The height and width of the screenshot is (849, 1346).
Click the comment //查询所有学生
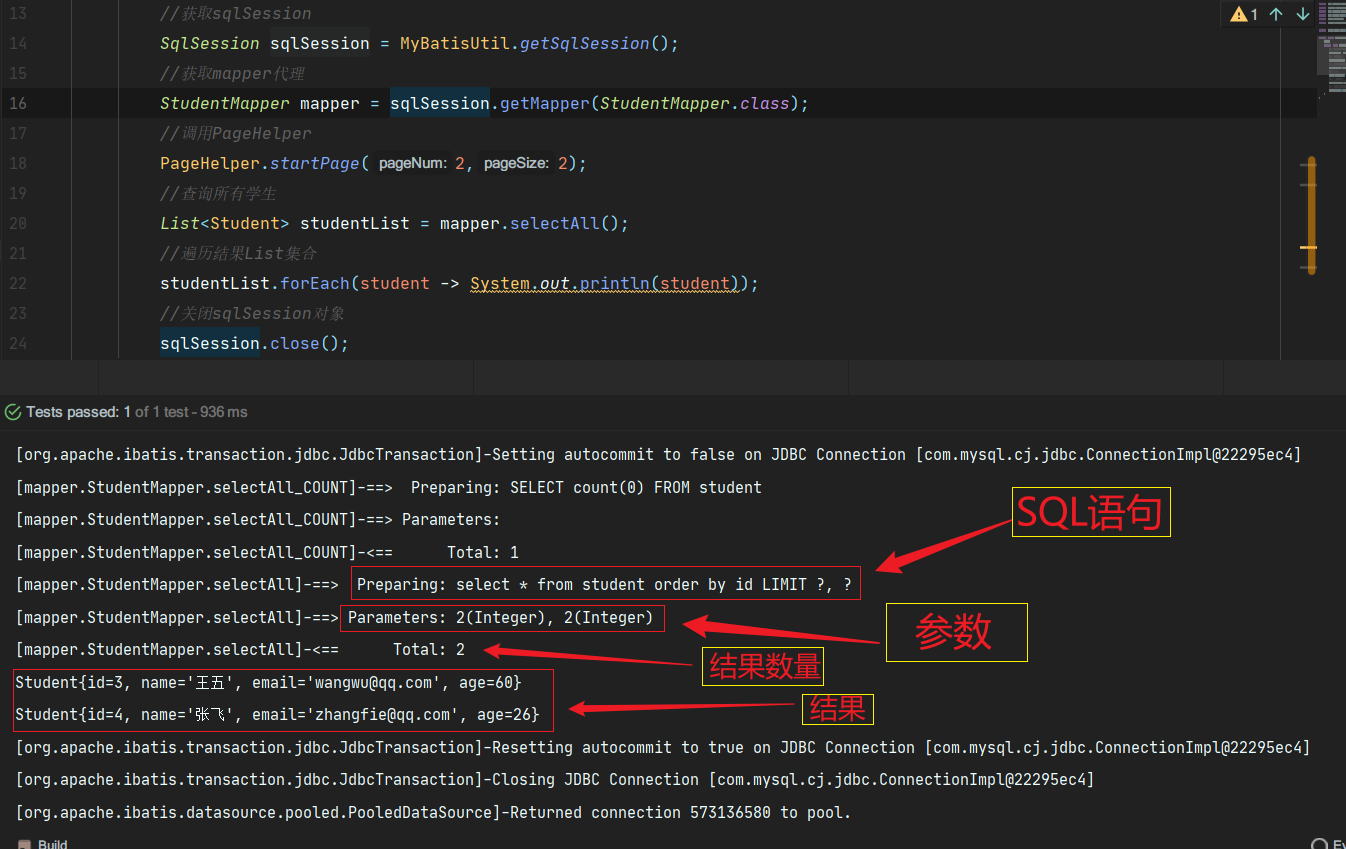[218, 194]
